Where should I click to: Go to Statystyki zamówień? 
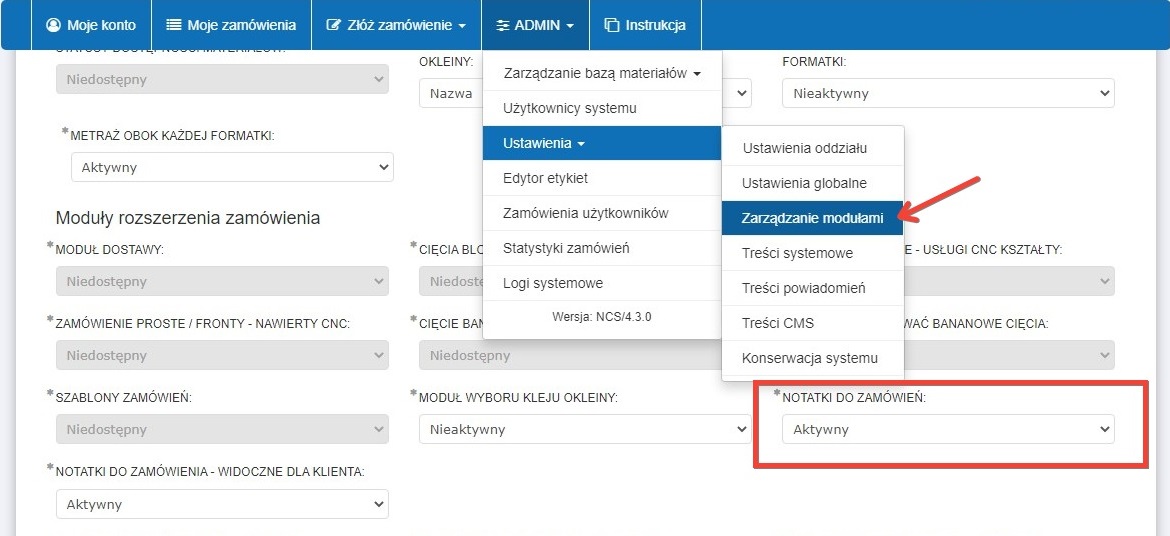(x=566, y=248)
